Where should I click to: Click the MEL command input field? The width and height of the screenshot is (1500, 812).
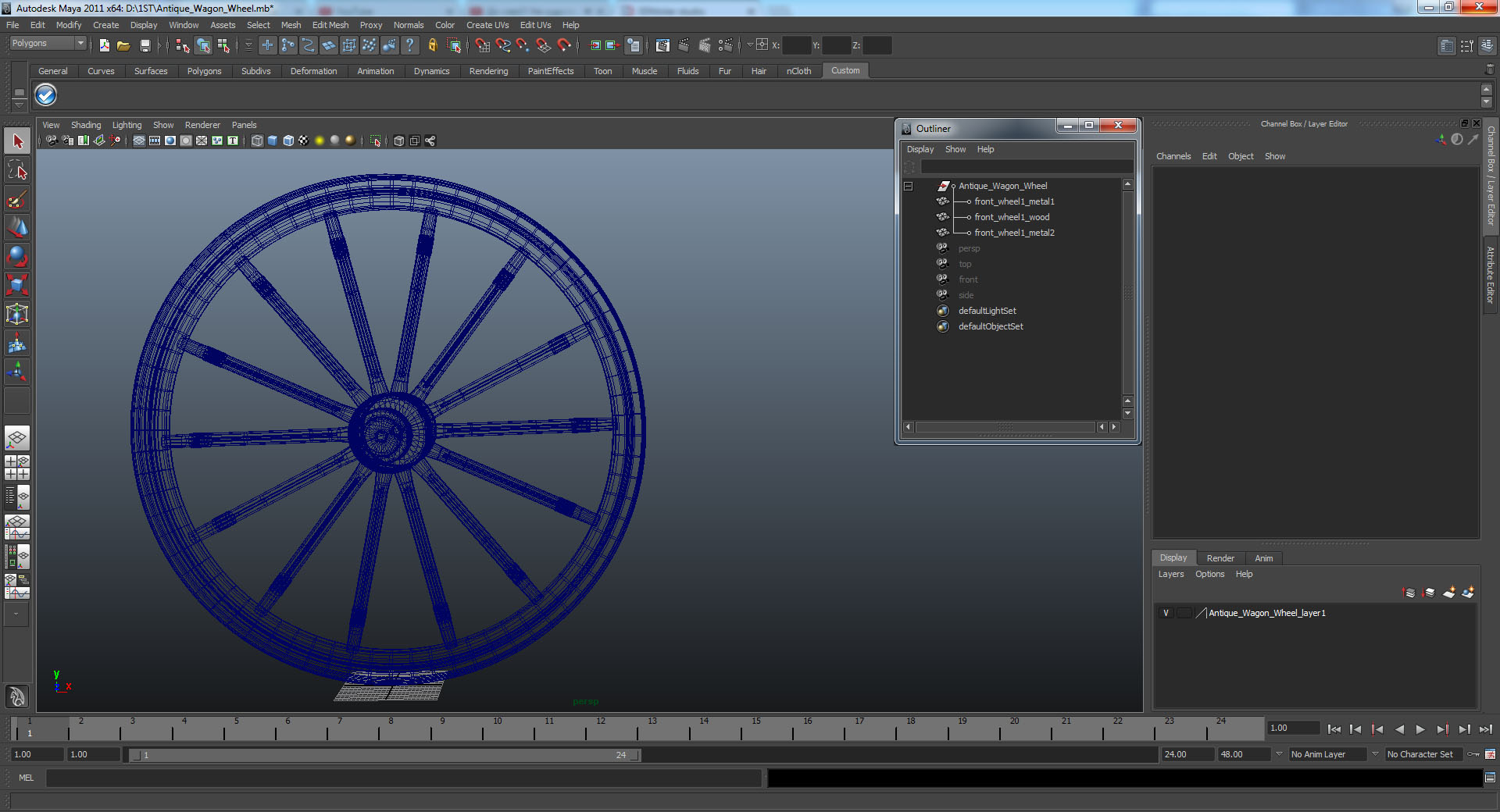click(x=403, y=778)
